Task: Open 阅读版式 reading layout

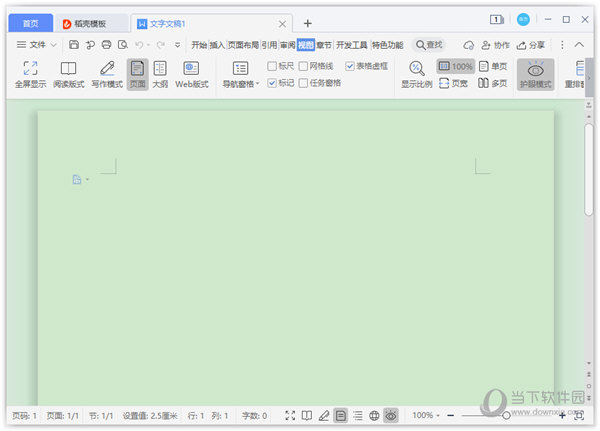Action: (x=68, y=75)
